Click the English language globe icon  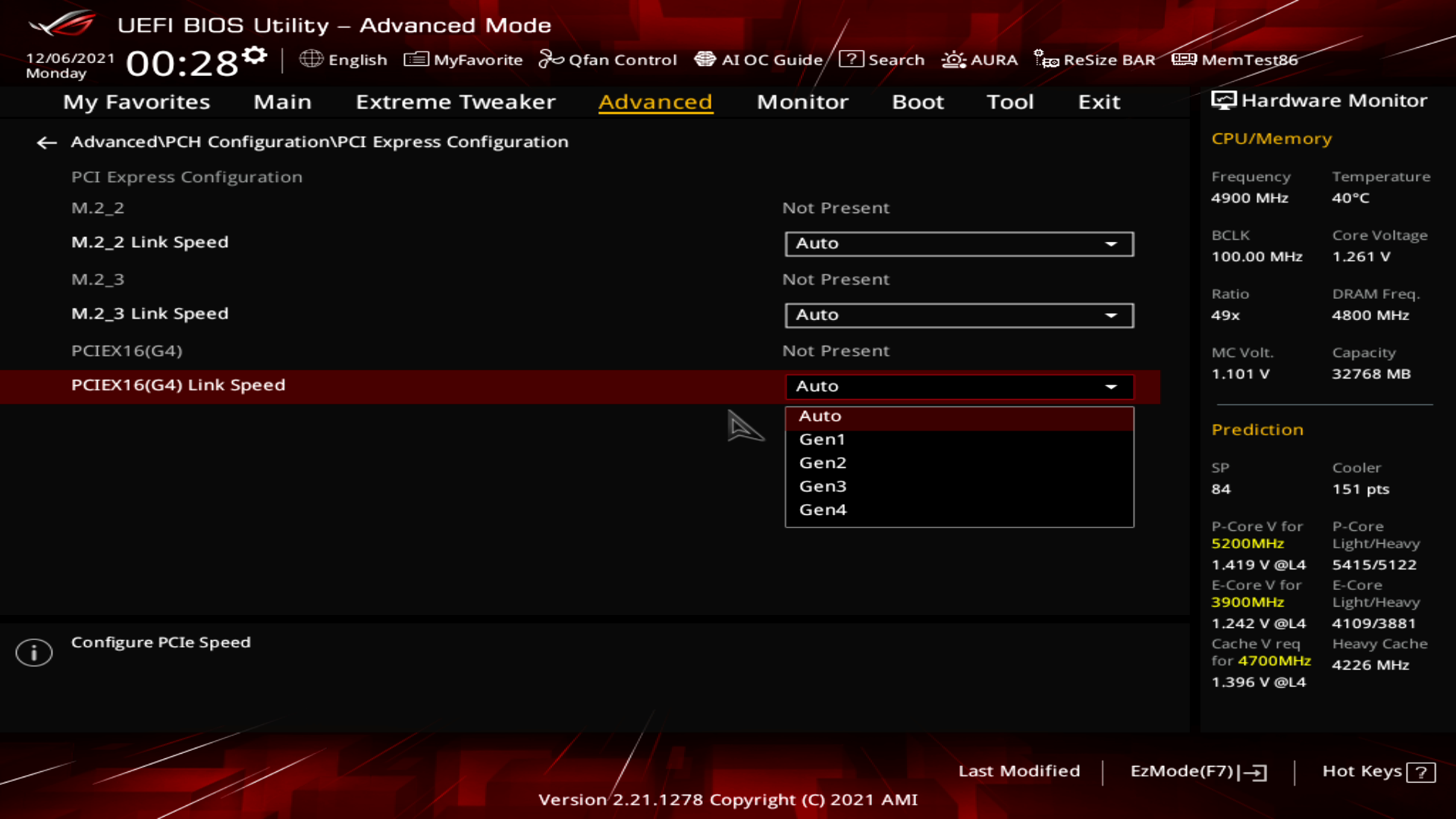311,59
